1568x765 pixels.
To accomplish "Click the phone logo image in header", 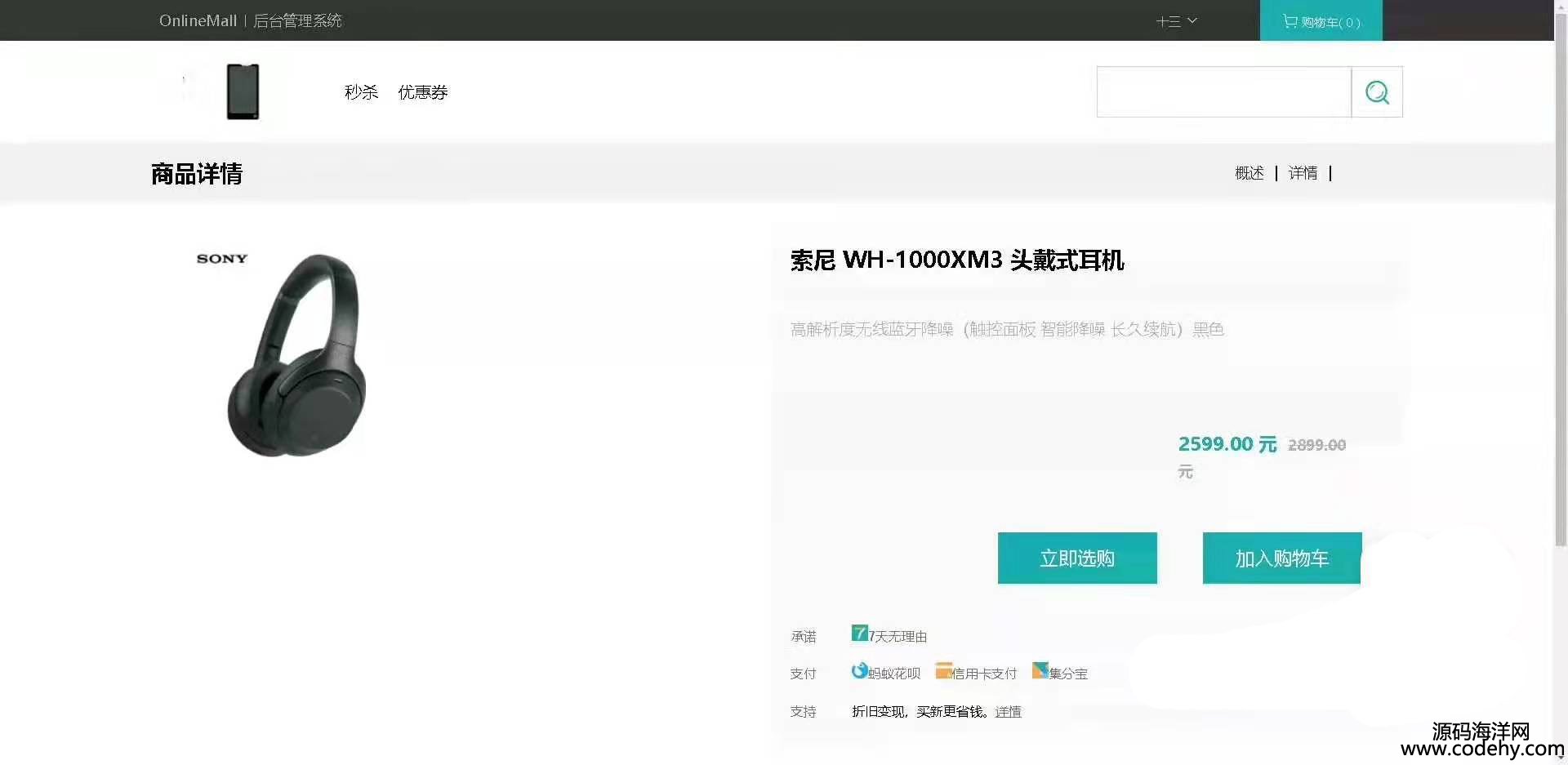I will 243,91.
